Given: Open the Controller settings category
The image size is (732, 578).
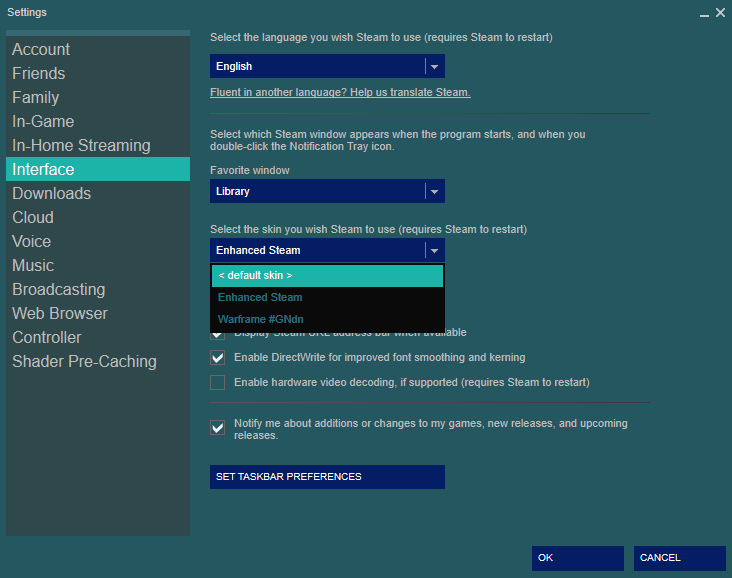Looking at the screenshot, I should [x=98, y=337].
